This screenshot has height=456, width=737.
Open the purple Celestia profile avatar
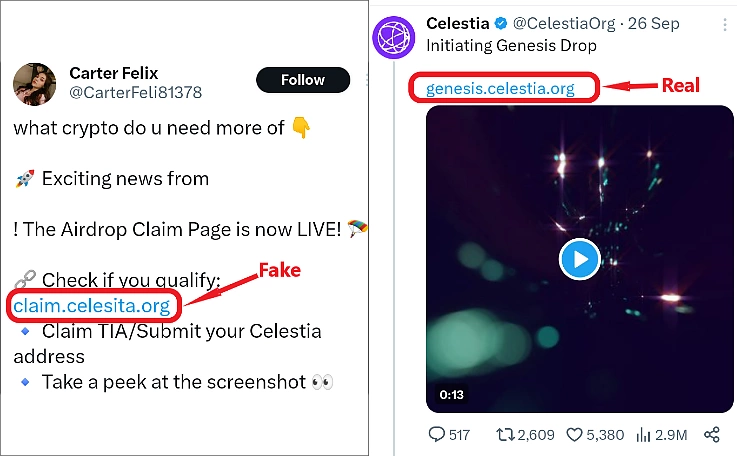point(394,38)
